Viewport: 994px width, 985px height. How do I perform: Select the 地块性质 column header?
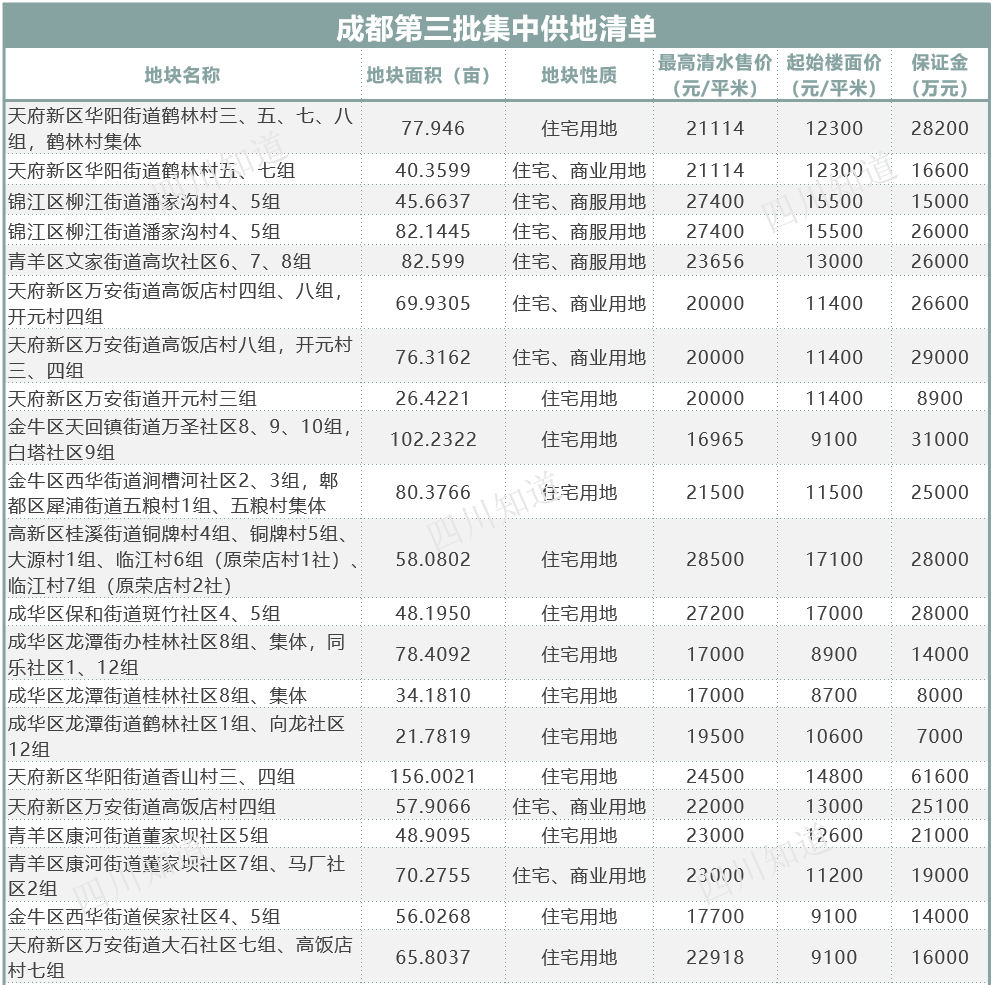tap(579, 75)
